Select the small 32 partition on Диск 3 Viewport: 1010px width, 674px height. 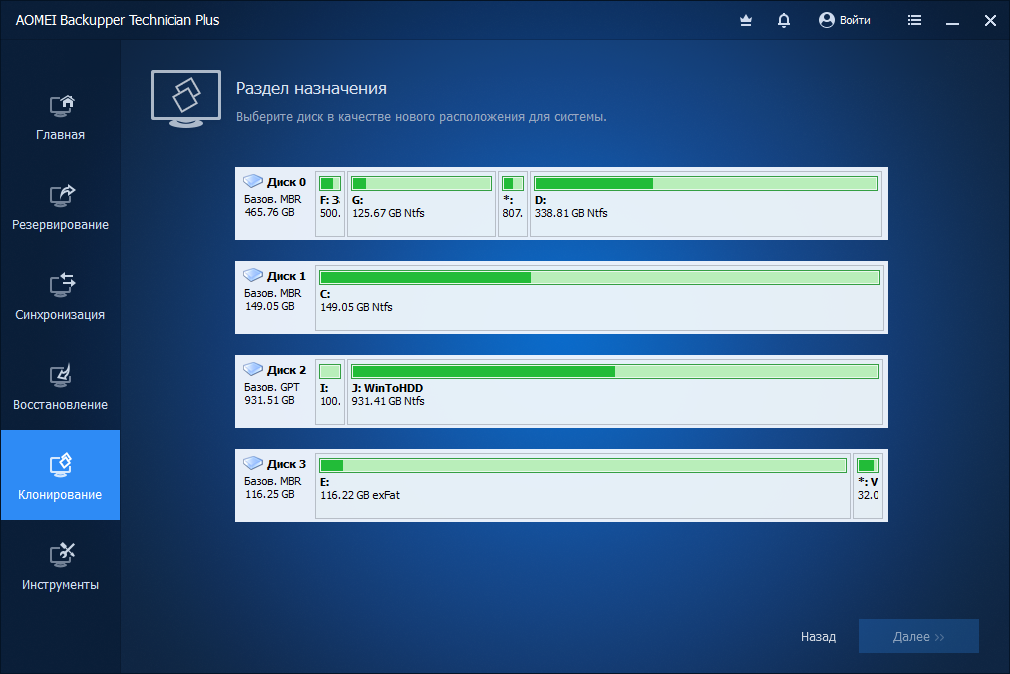pos(868,486)
